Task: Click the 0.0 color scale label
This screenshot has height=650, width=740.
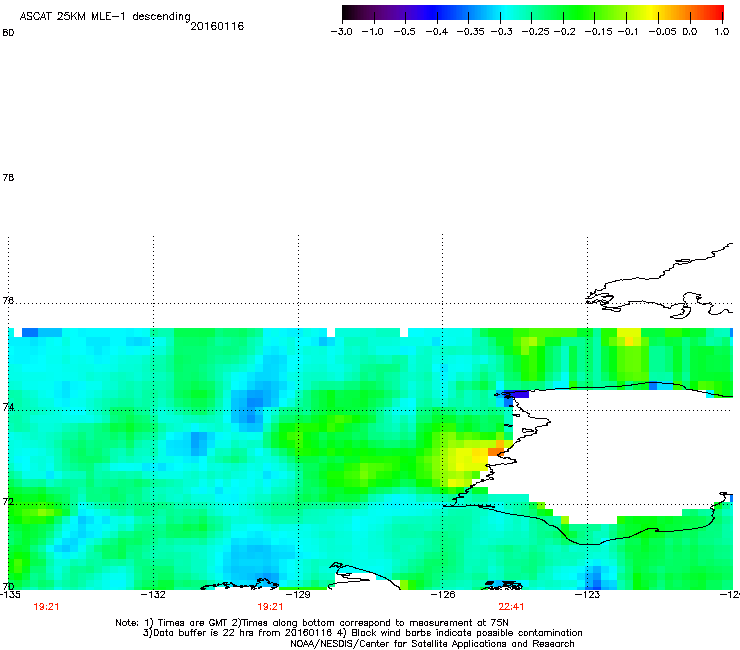Action: [x=690, y=32]
